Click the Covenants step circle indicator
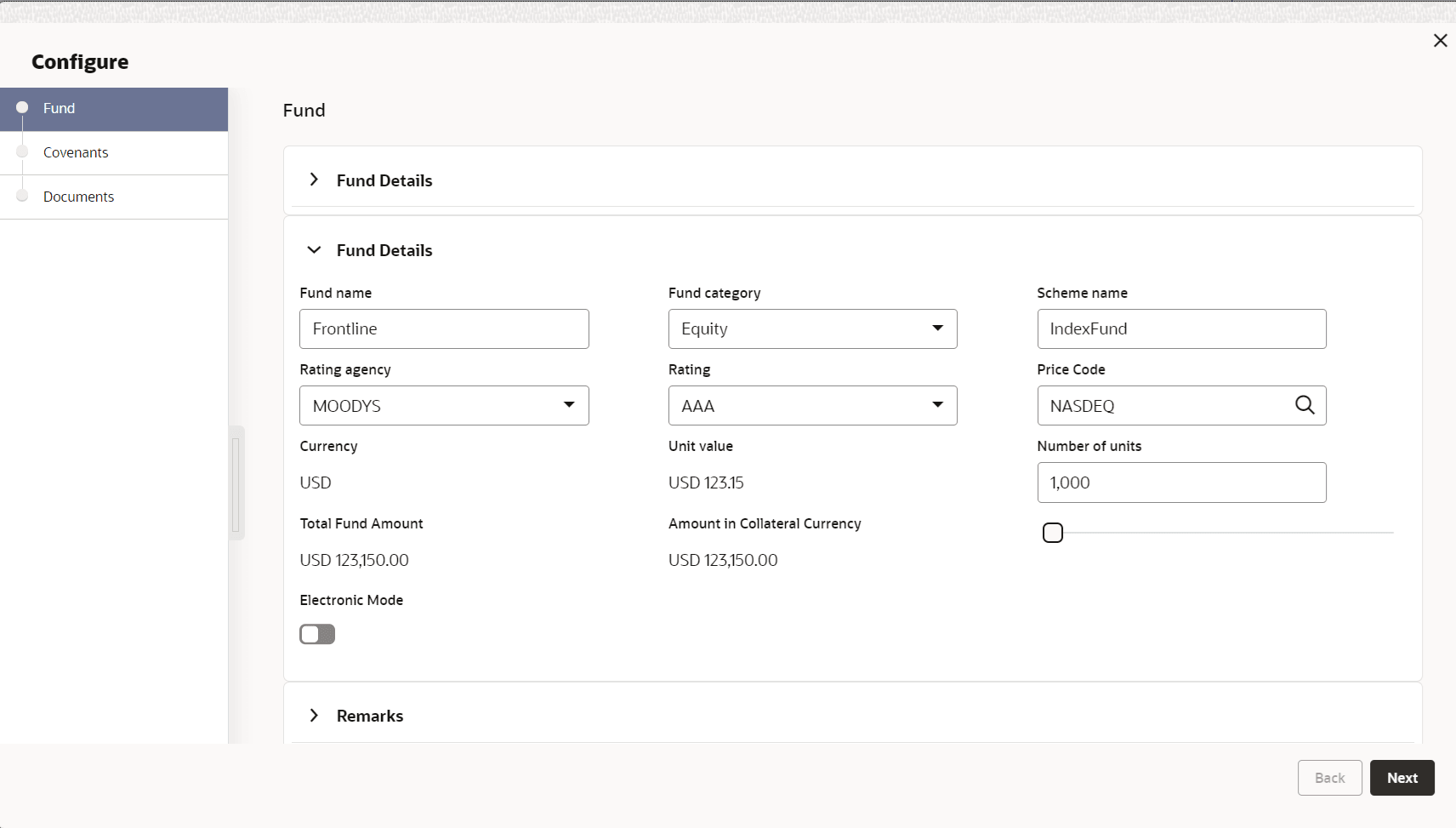This screenshot has height=828, width=1456. point(23,152)
